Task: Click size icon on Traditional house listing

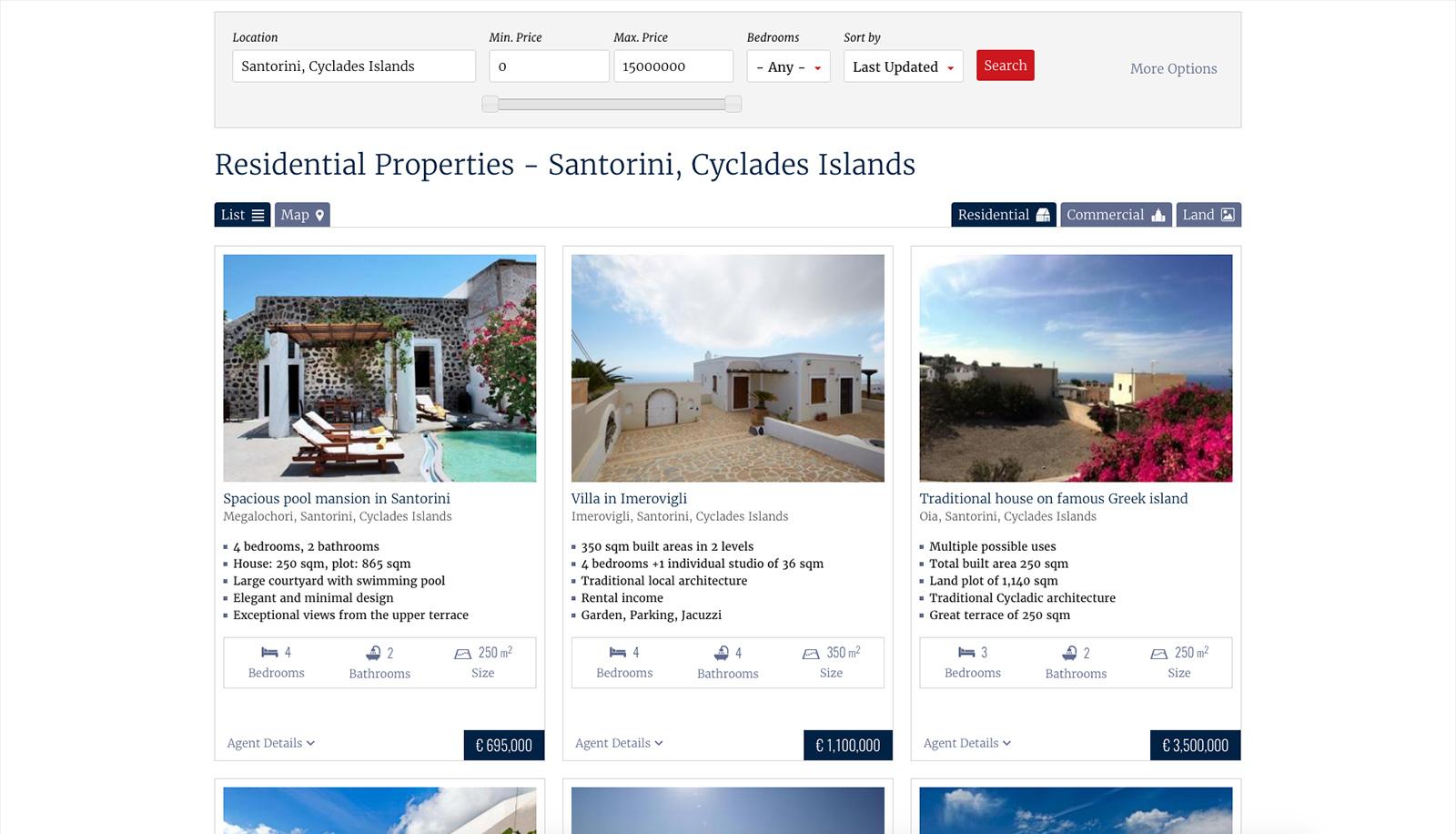Action: pos(1158,654)
